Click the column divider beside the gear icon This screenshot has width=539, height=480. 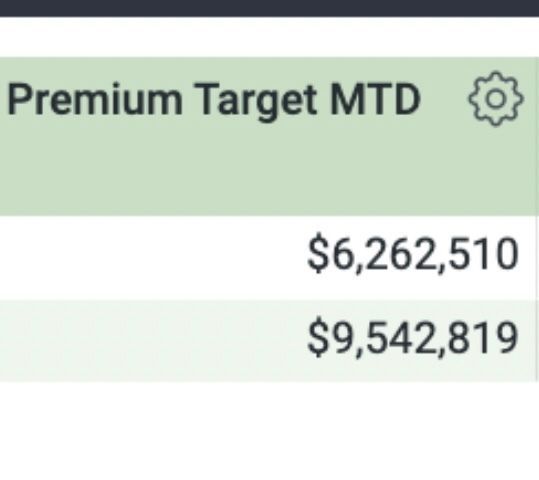coord(537,220)
